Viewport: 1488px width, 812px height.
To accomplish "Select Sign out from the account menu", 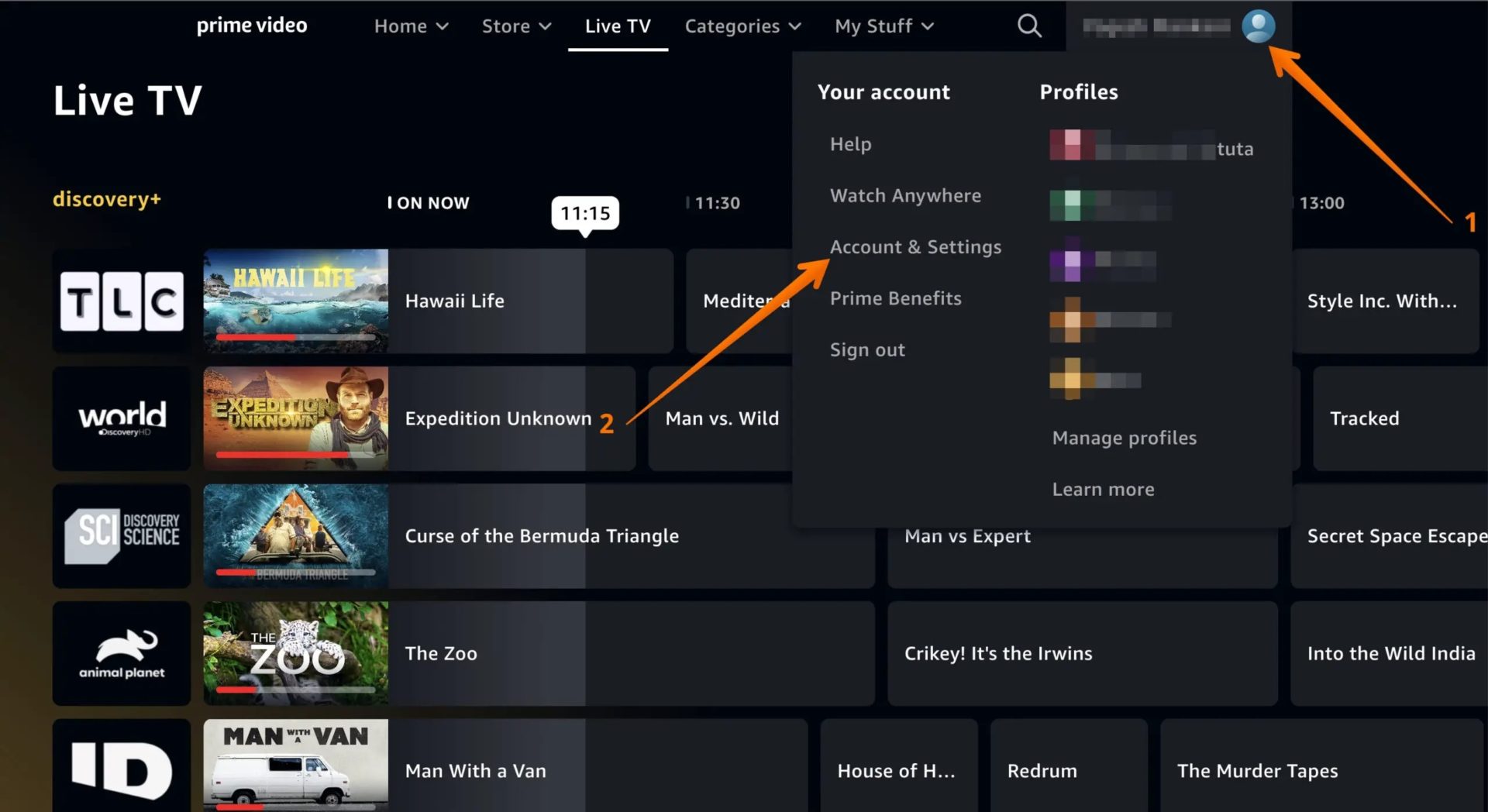I will [x=867, y=349].
